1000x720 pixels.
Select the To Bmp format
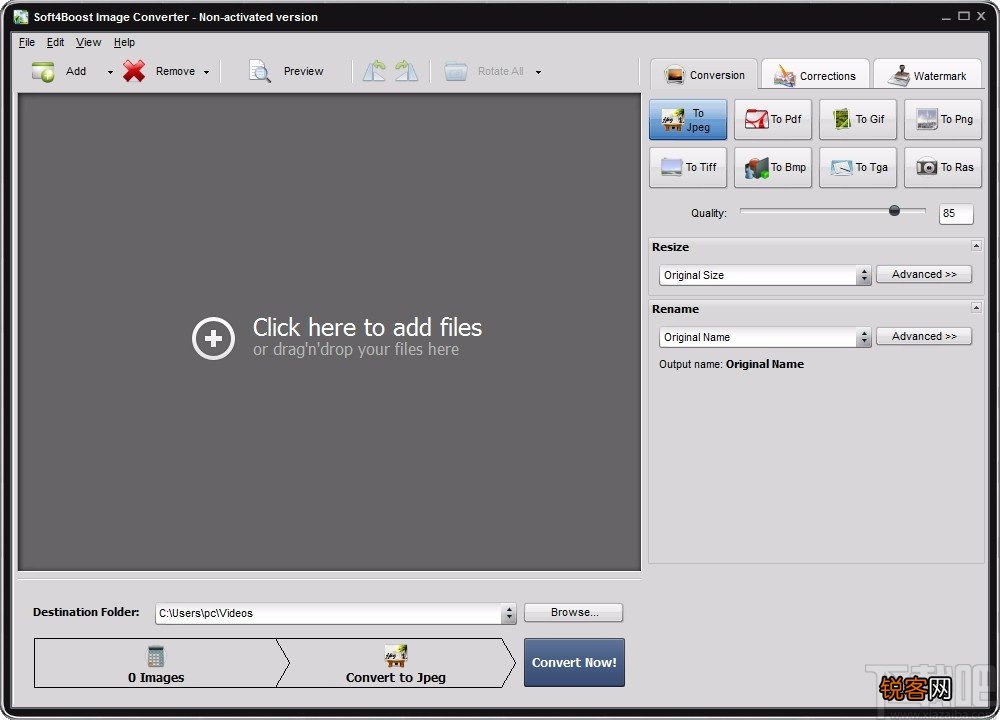773,167
